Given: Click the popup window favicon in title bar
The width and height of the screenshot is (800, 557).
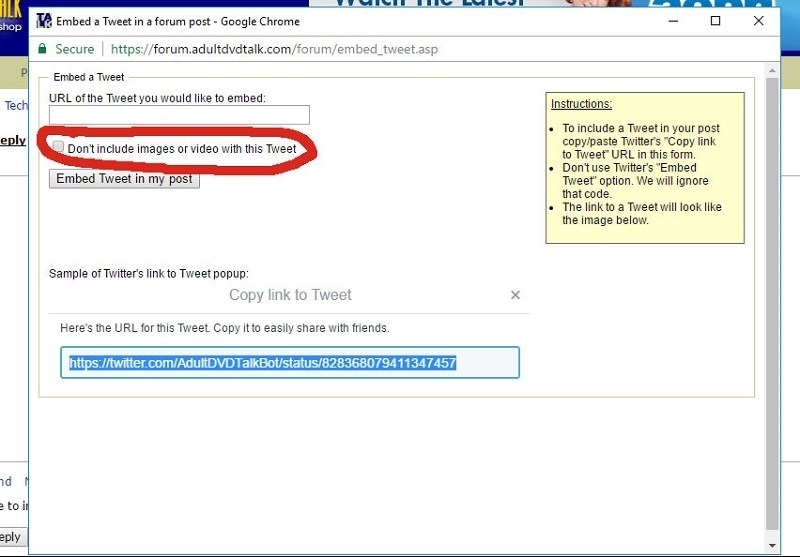Looking at the screenshot, I should click(x=44, y=21).
